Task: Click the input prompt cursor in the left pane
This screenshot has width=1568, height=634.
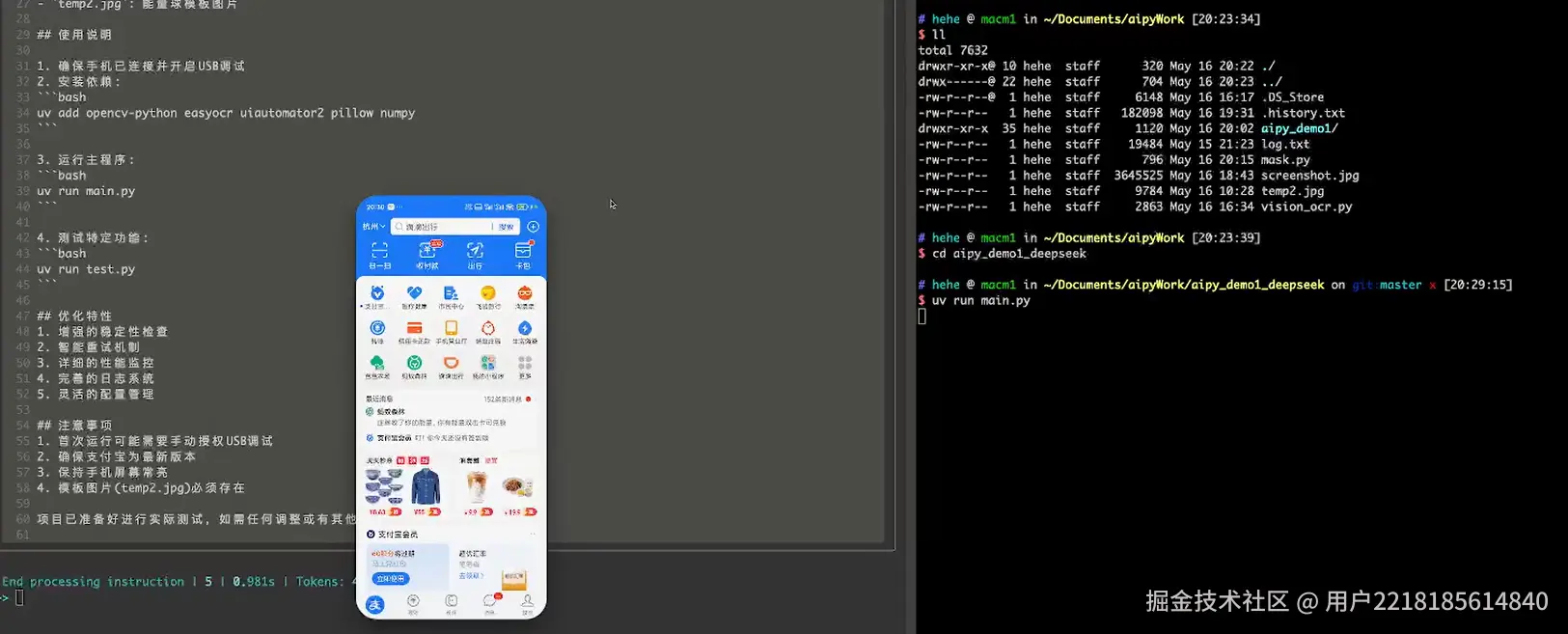Action: [x=19, y=598]
